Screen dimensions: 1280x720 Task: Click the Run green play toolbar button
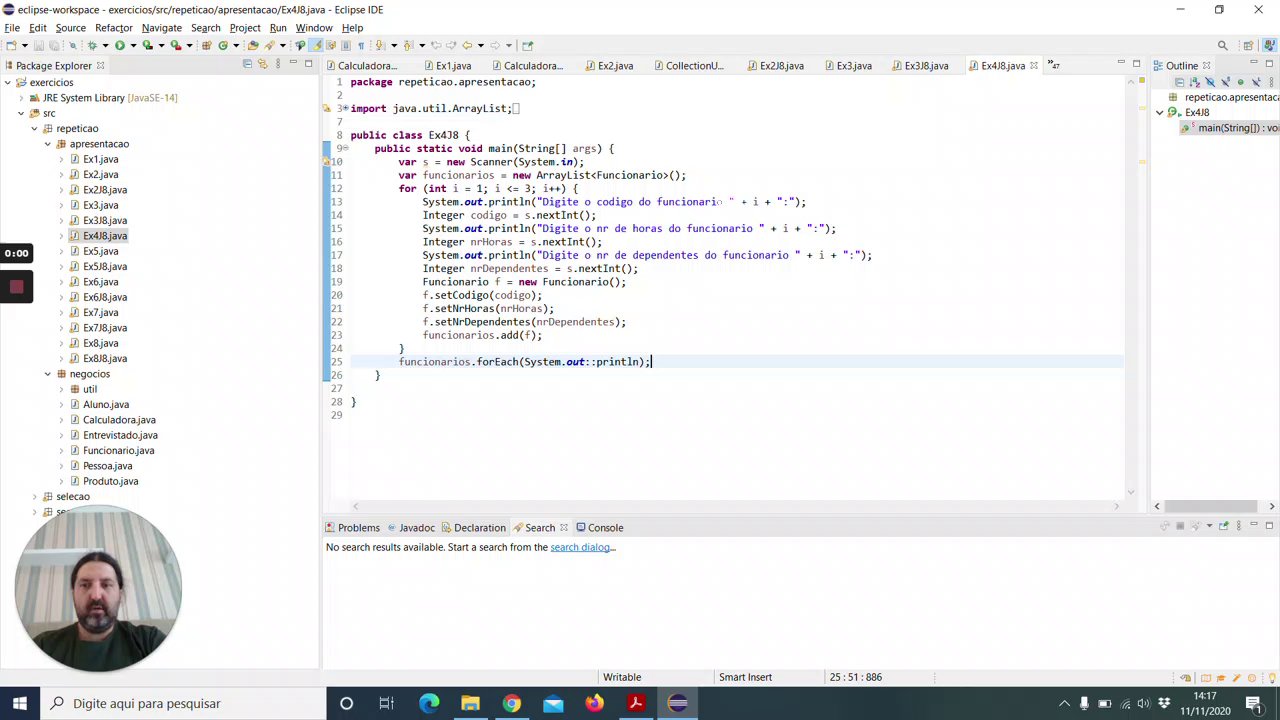tap(120, 45)
